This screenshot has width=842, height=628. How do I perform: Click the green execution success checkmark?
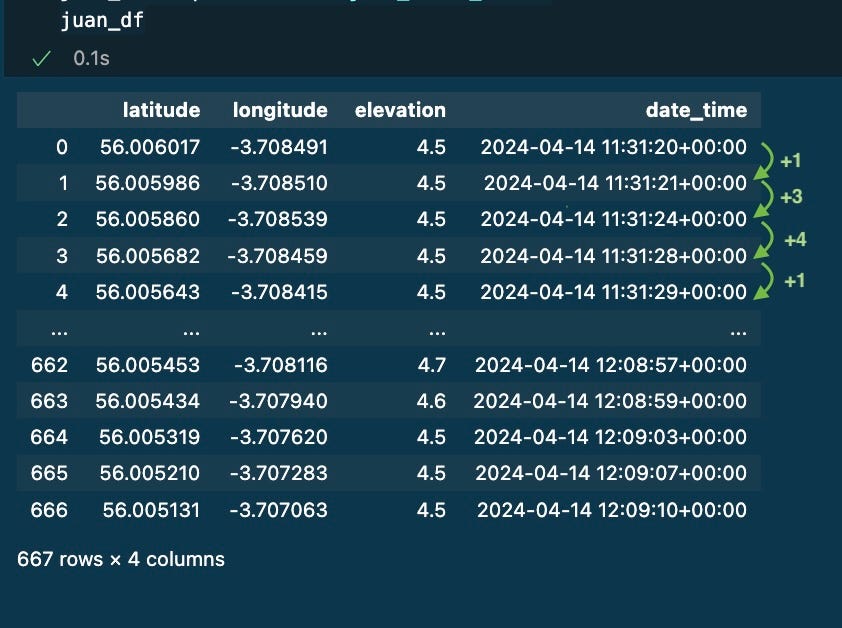tap(41, 59)
